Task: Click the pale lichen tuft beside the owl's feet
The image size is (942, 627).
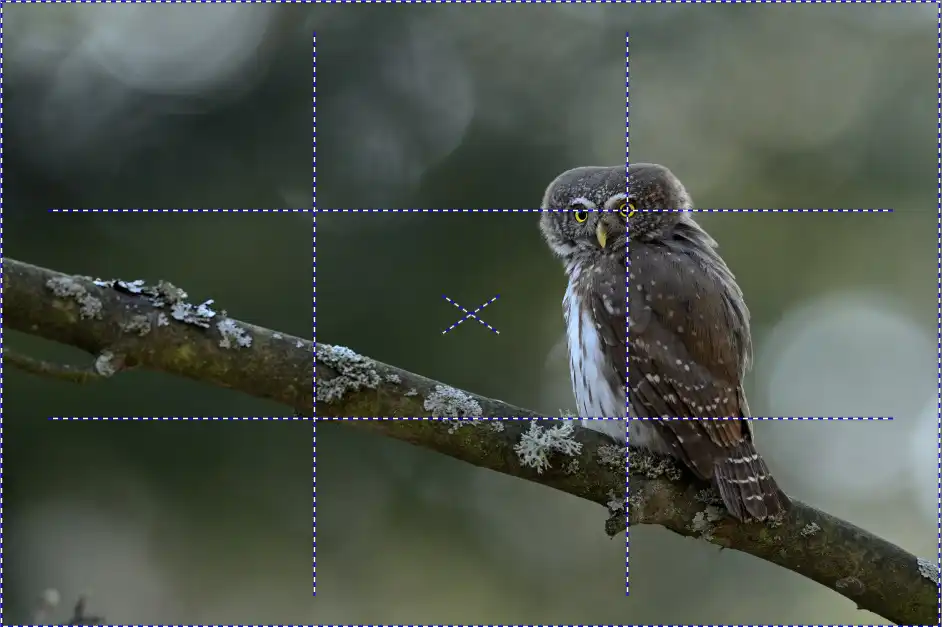Action: pyautogui.click(x=545, y=443)
